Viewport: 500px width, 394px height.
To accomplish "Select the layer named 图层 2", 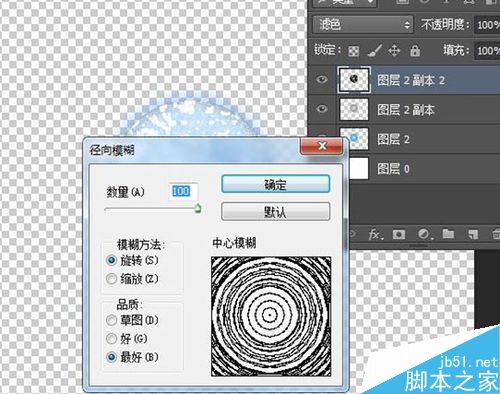I will click(x=394, y=139).
